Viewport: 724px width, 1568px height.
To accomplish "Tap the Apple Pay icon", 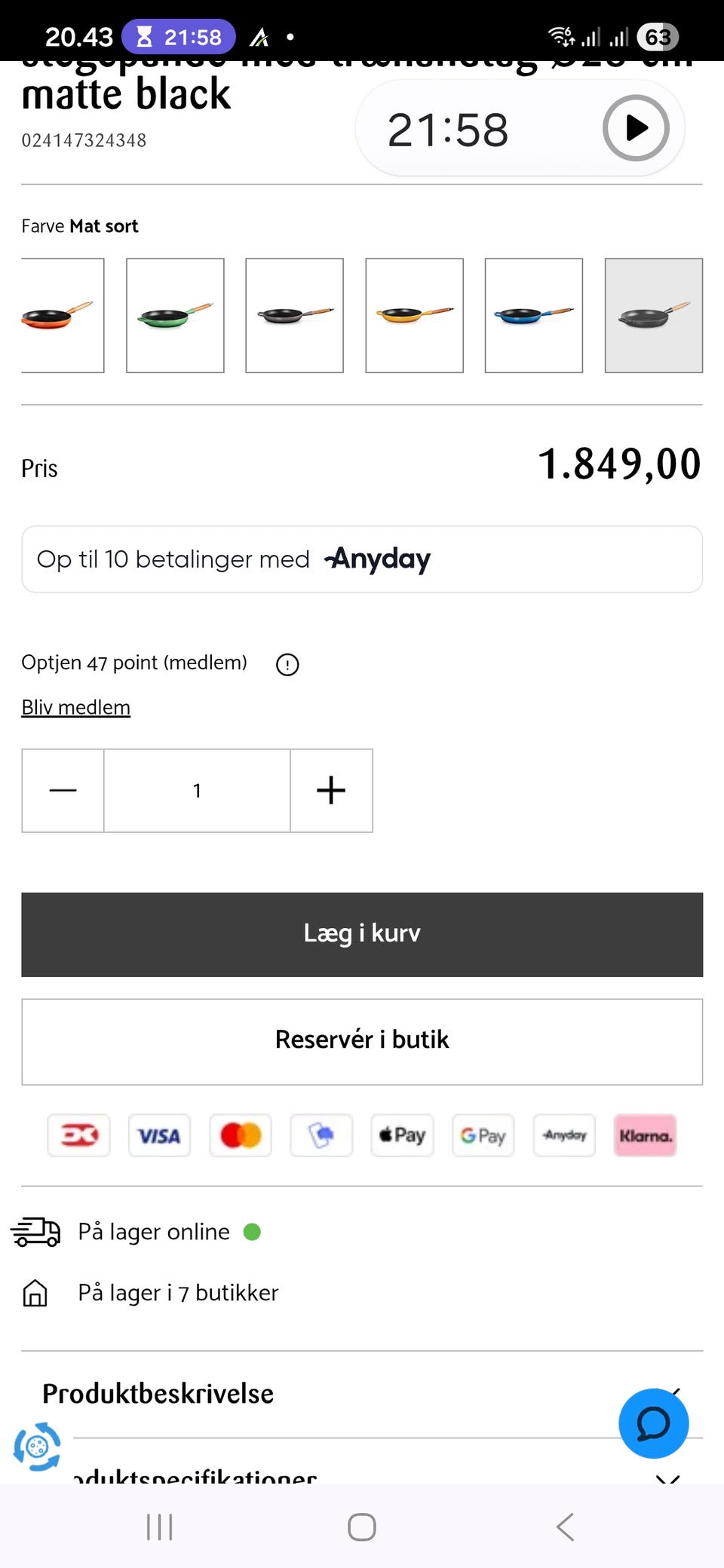I will 402,1135.
